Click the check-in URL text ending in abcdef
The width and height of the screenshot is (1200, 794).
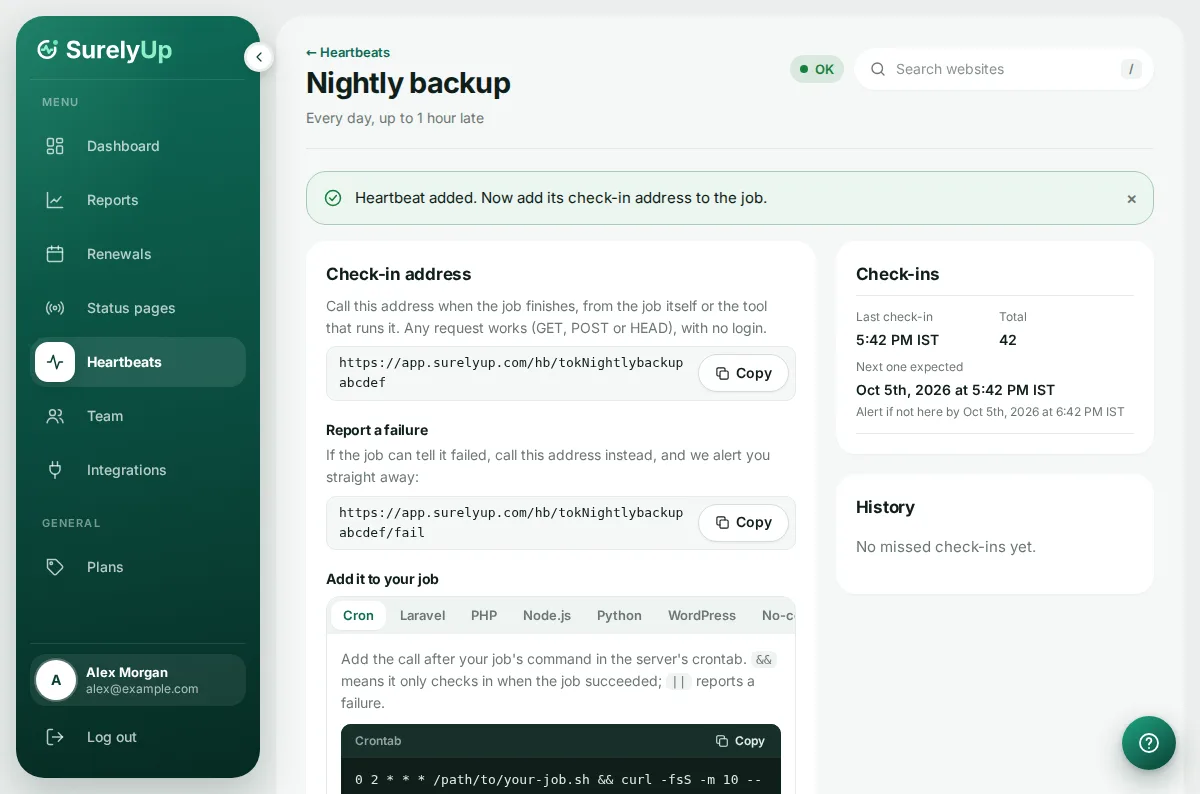click(x=511, y=373)
